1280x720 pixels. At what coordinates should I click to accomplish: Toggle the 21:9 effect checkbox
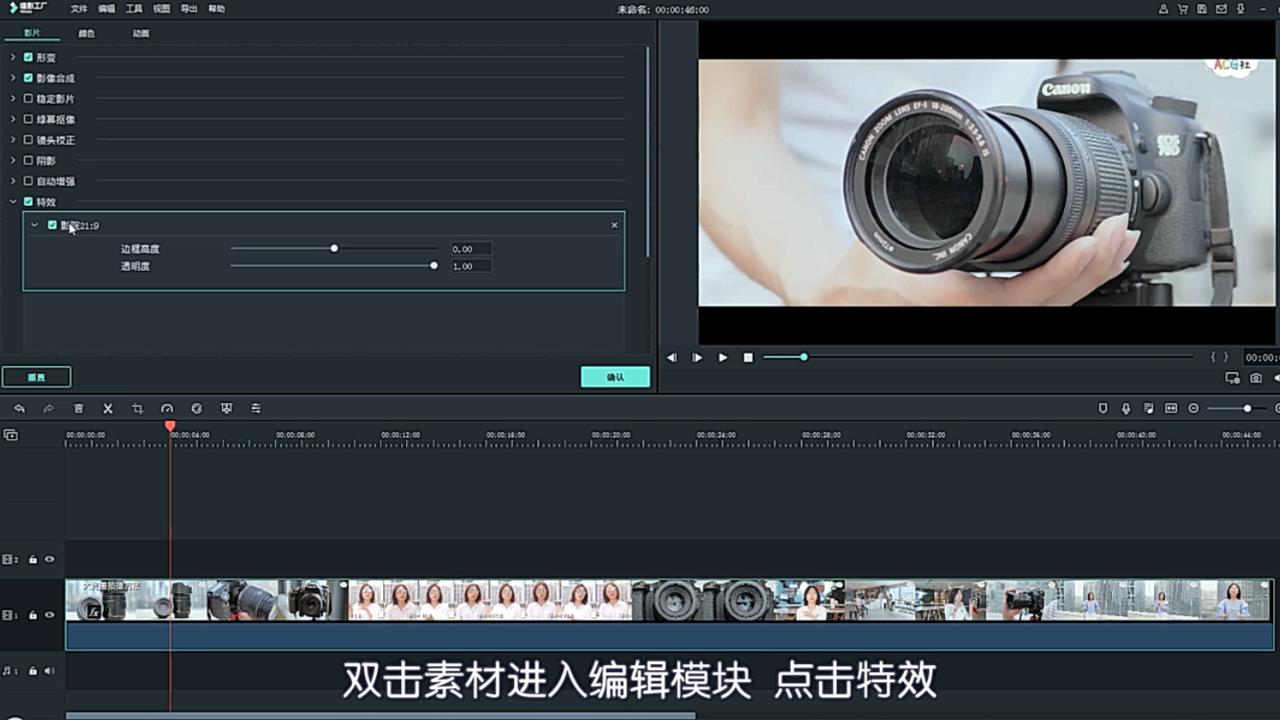pyautogui.click(x=52, y=225)
